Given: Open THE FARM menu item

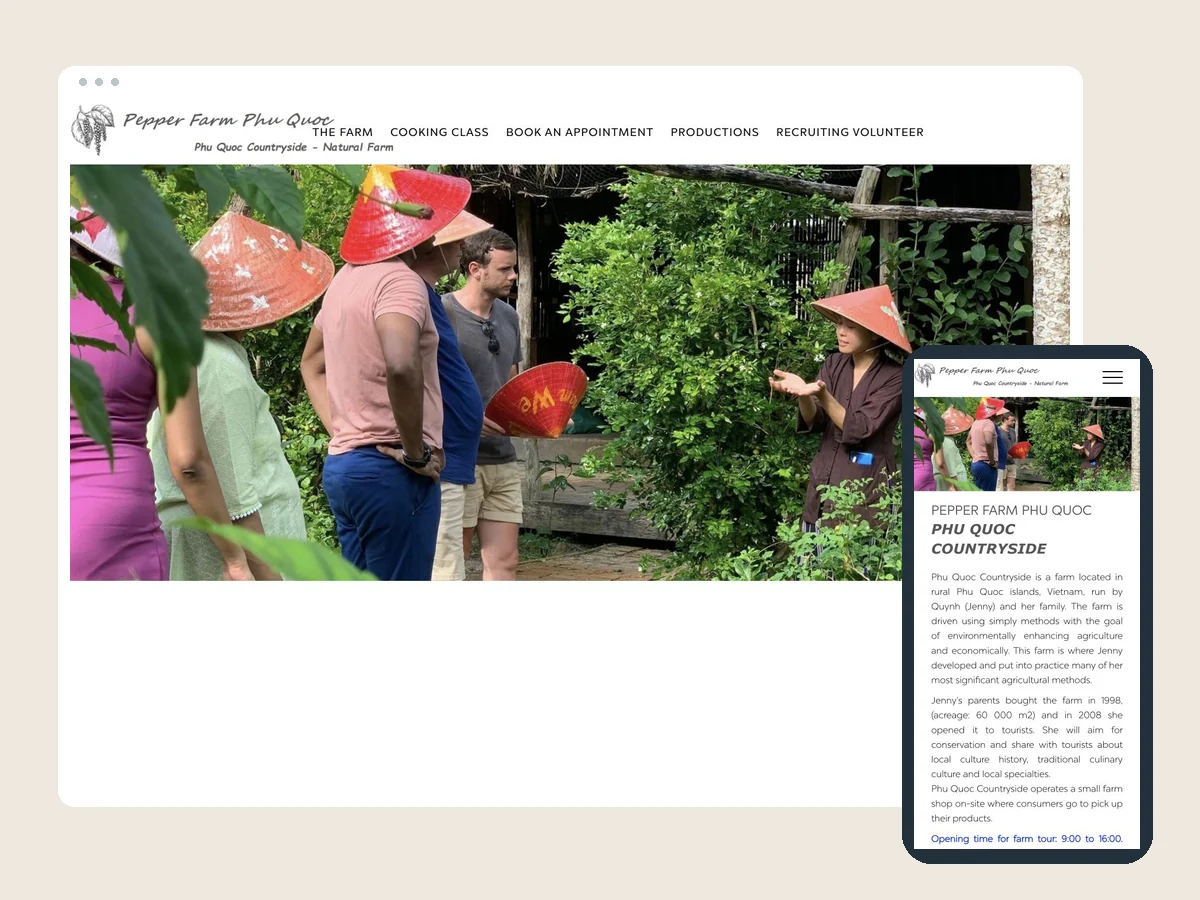Looking at the screenshot, I should (x=343, y=132).
